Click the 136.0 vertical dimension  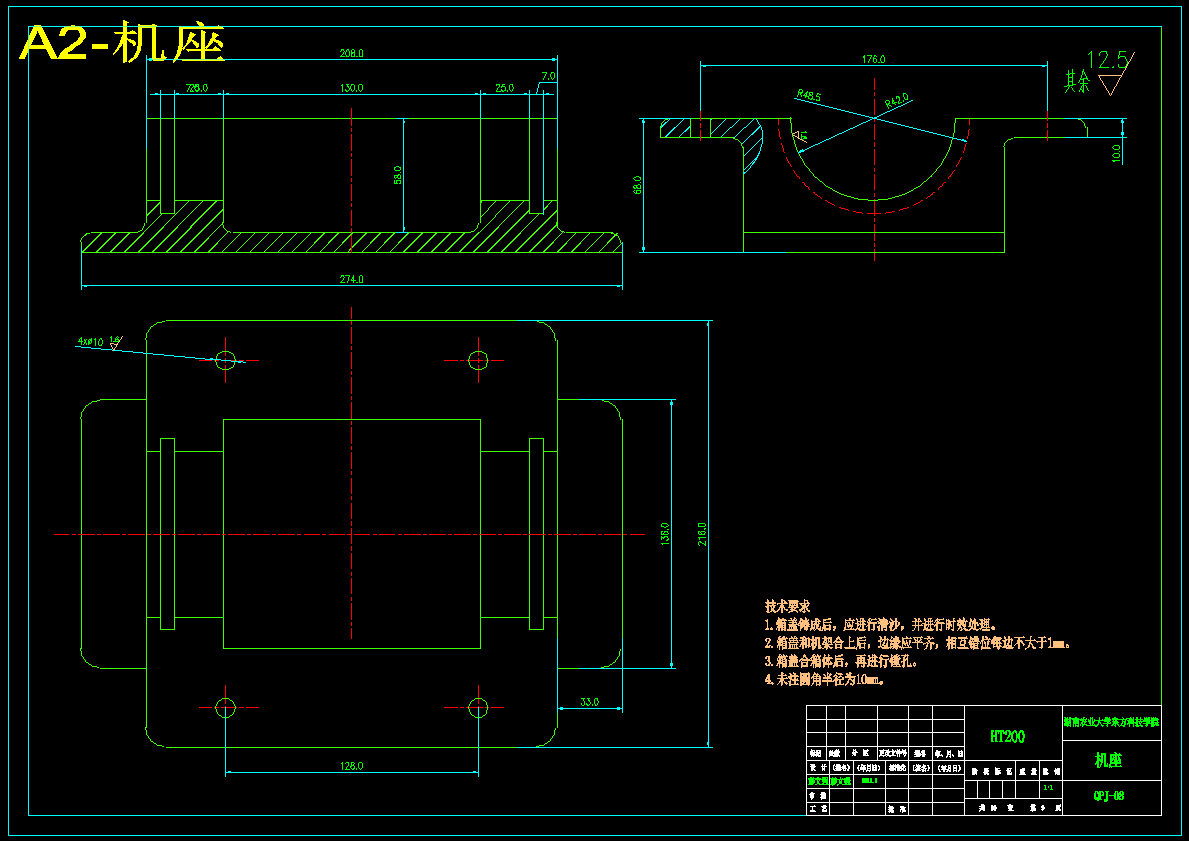click(665, 534)
